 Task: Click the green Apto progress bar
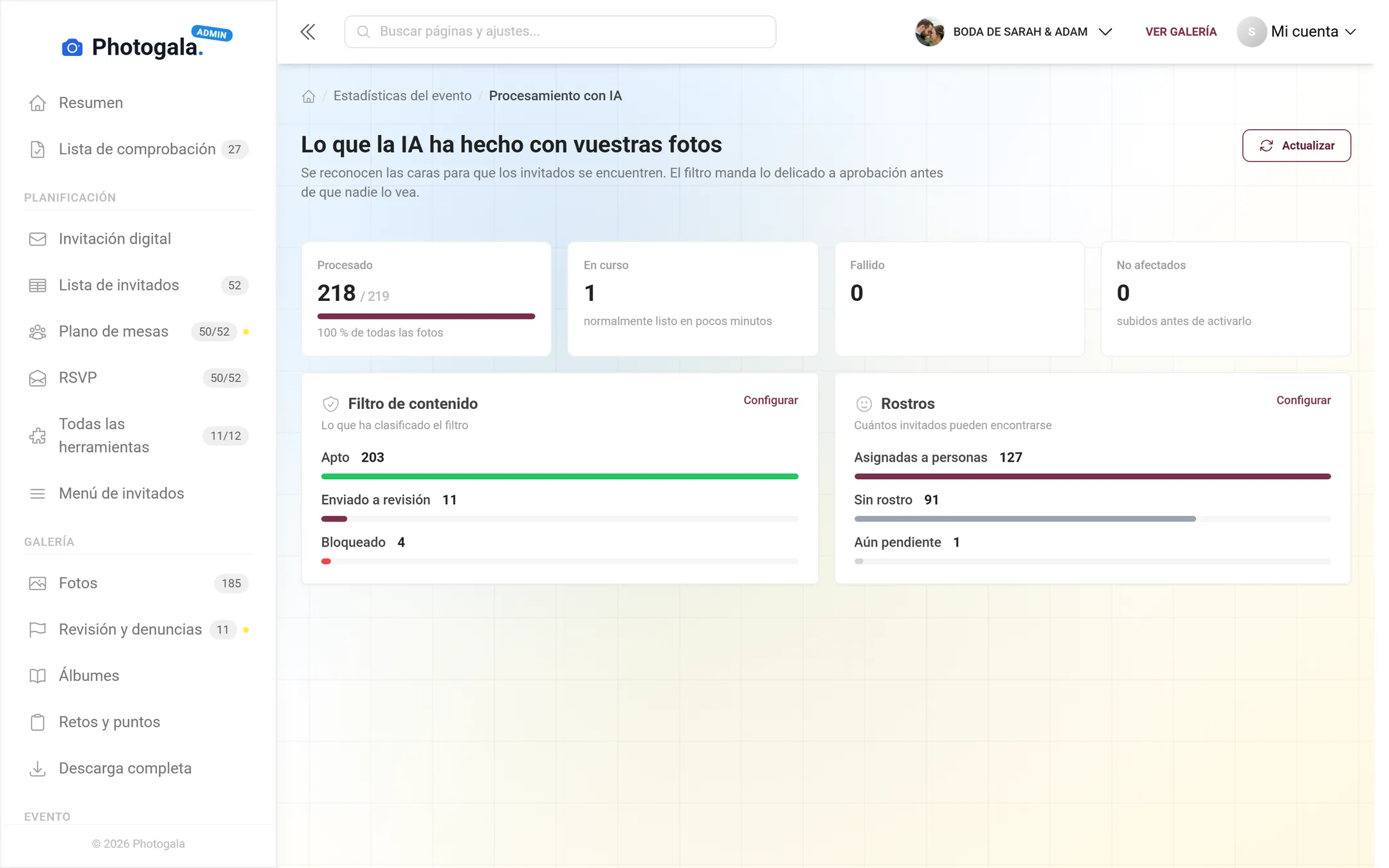click(x=559, y=476)
